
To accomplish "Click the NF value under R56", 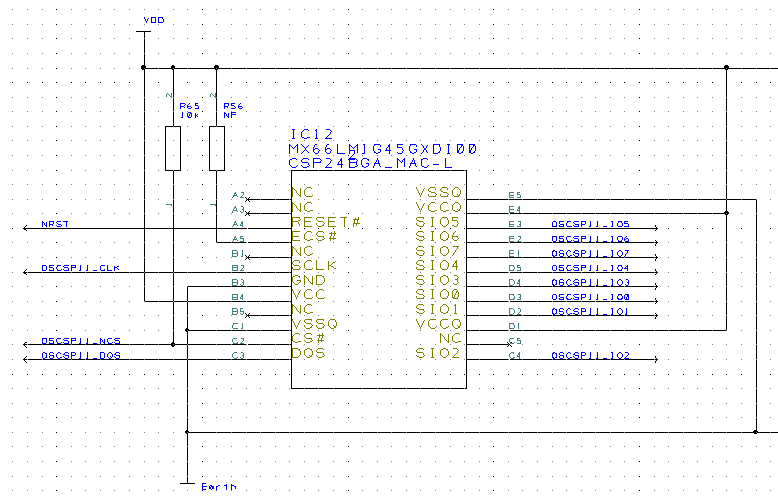I will click(230, 115).
